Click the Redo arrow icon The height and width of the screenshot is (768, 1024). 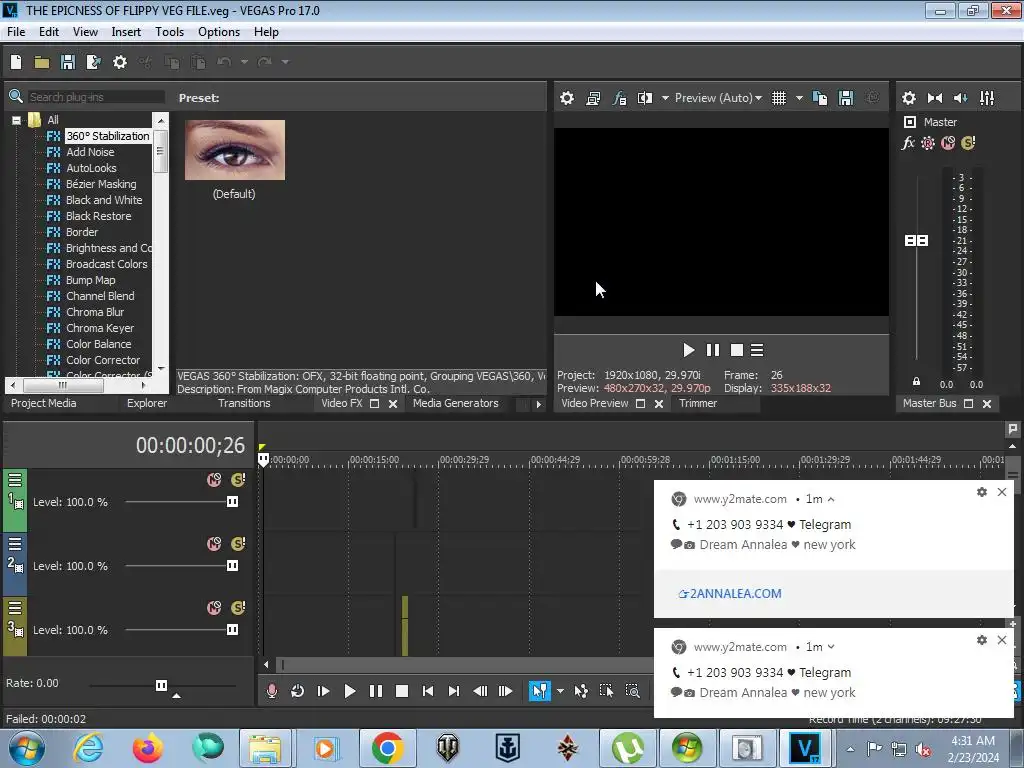coord(264,62)
